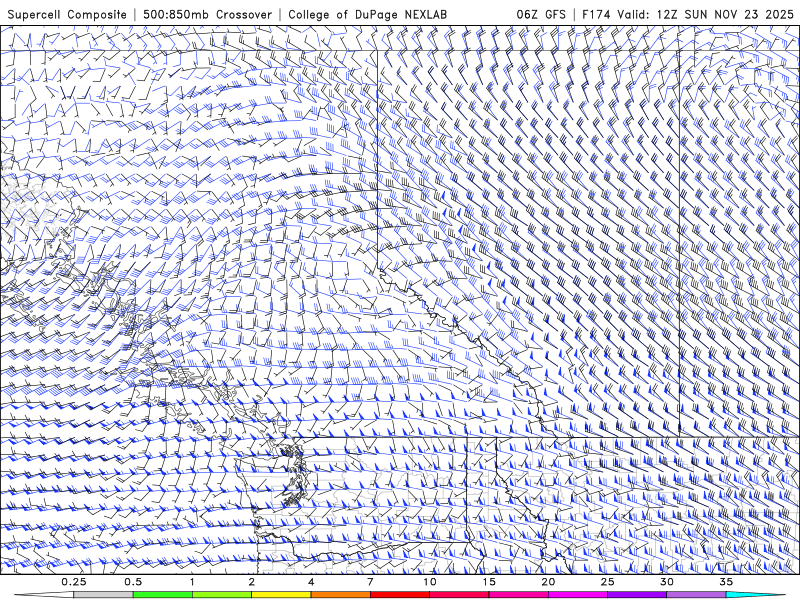Click the lavender 30–35 legend segment
Image resolution: width=800 pixels, height=600 pixels.
pos(696,595)
